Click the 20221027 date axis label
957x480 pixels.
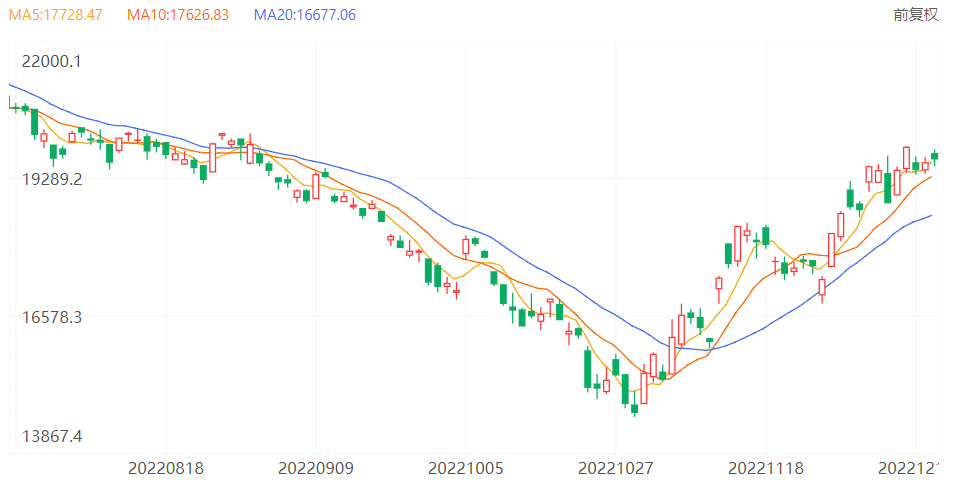616,468
